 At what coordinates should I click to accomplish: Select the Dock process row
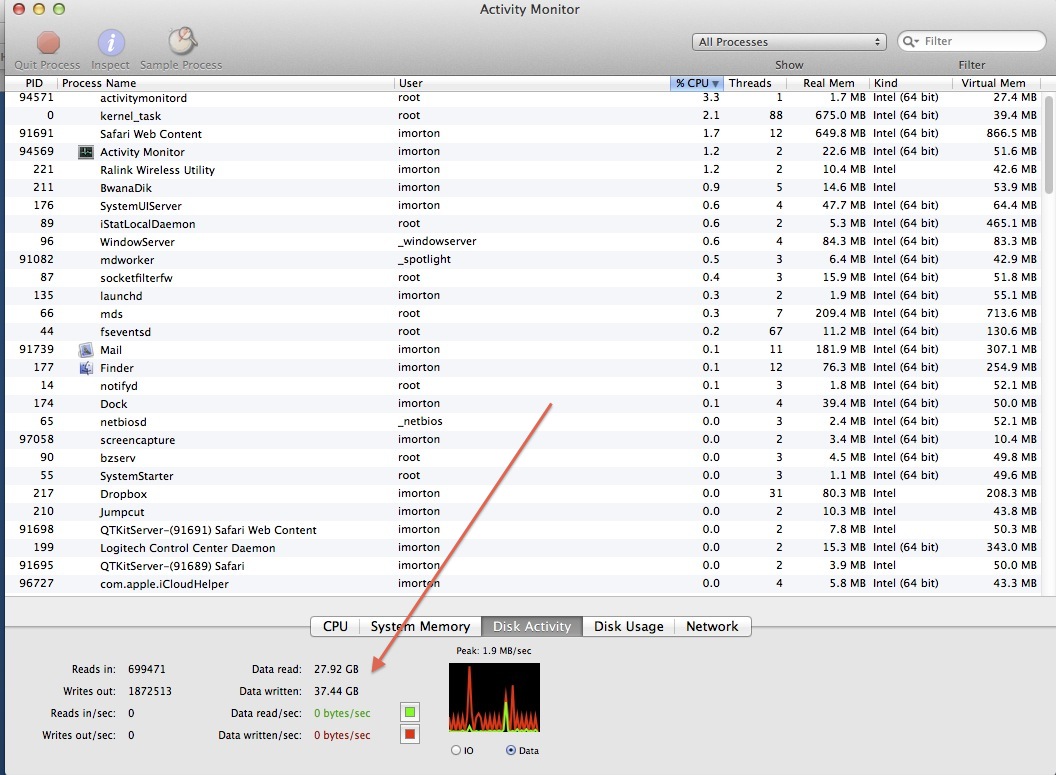523,404
